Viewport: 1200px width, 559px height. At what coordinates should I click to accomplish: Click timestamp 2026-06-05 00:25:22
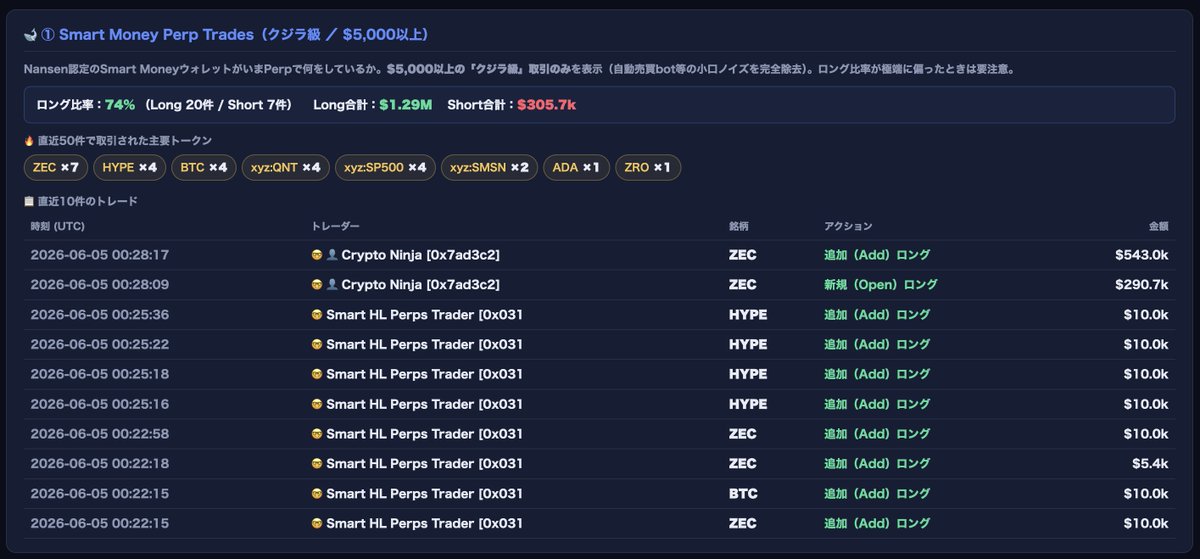coord(99,345)
